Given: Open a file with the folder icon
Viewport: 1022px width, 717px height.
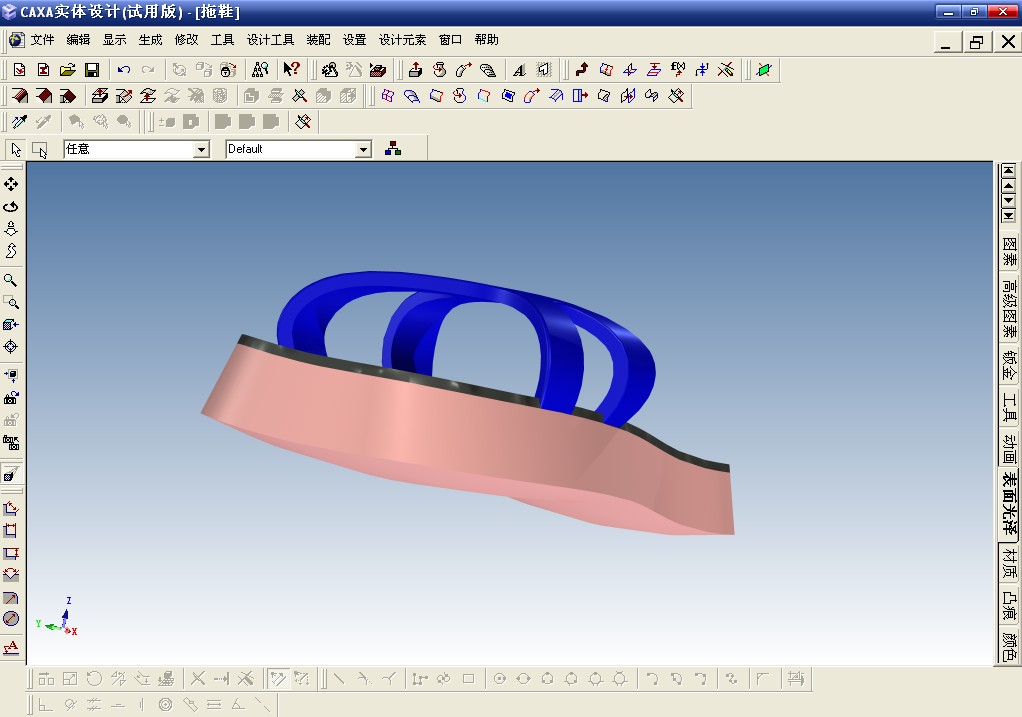Looking at the screenshot, I should coord(68,70).
